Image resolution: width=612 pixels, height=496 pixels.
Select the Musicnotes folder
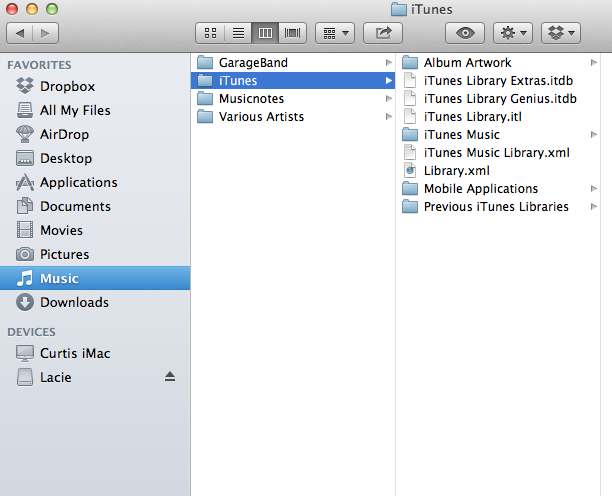[x=293, y=98]
